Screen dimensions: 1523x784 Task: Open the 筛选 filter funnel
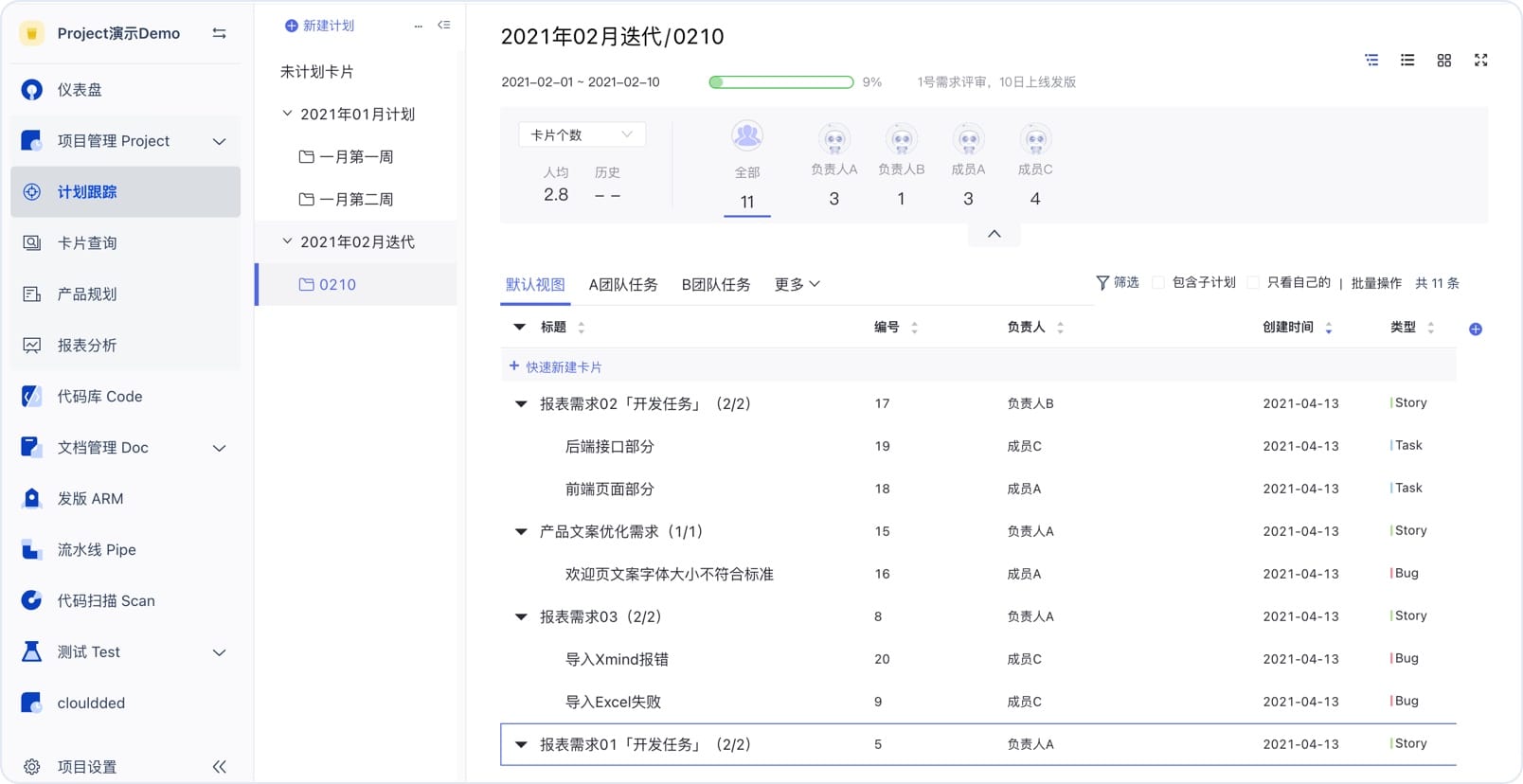tap(1117, 283)
